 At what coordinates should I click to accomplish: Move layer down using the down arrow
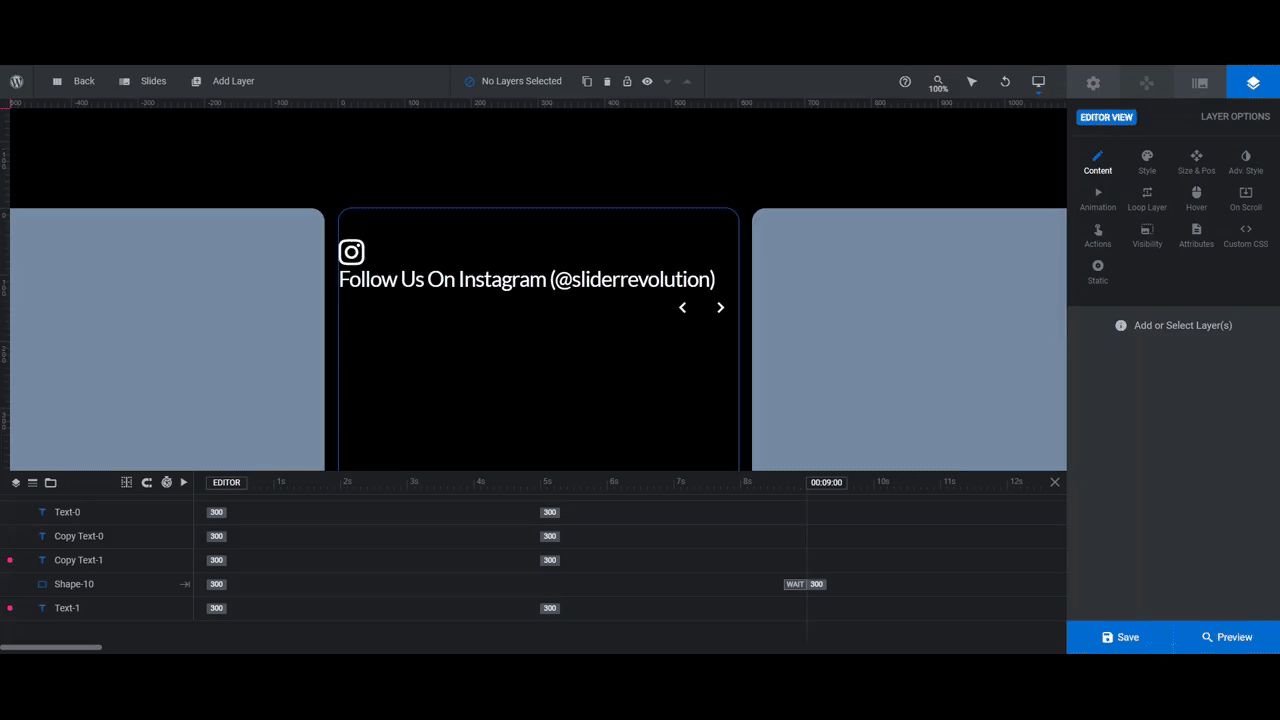tap(667, 81)
